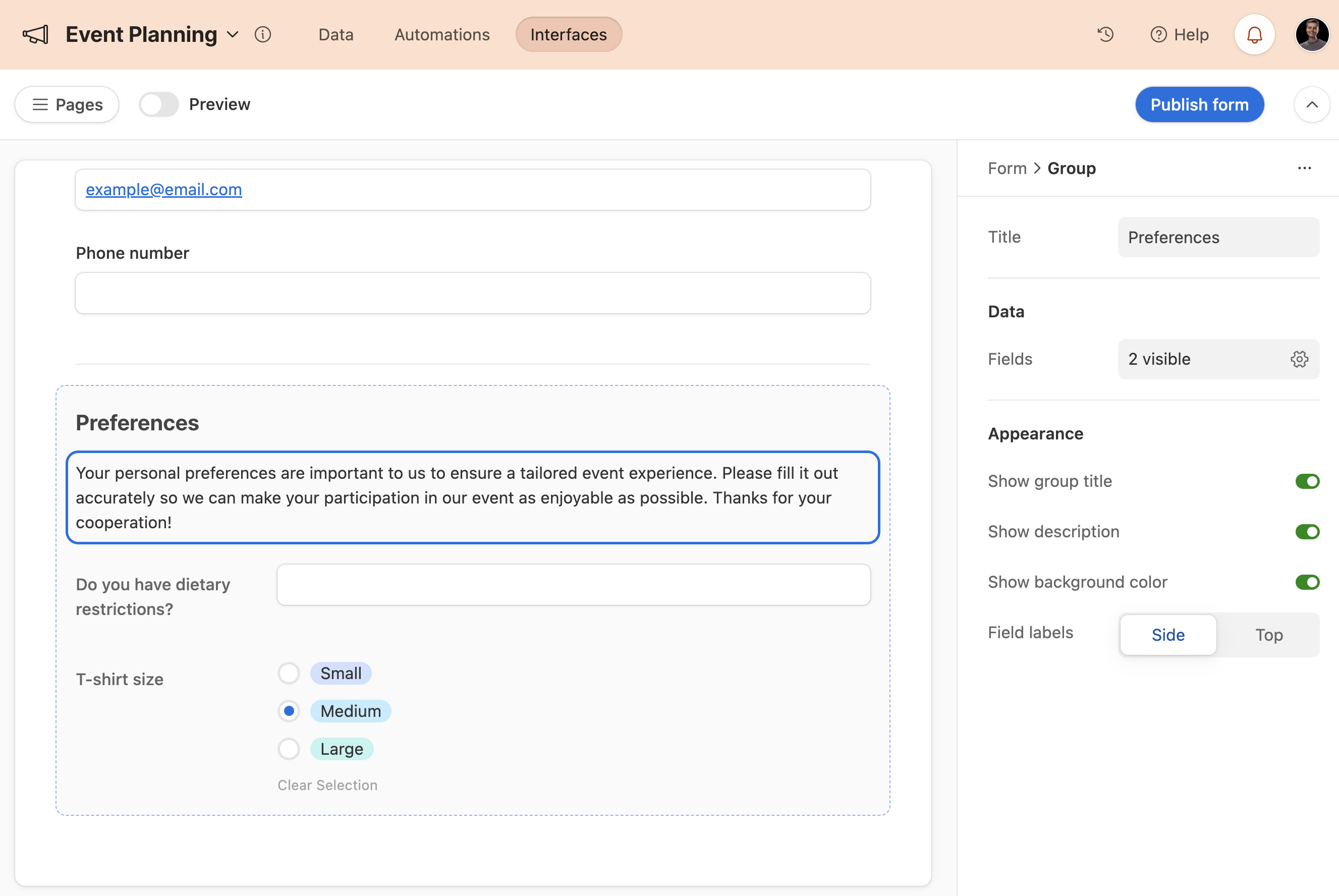This screenshot has height=896, width=1339.
Task: Expand the Event Planning base dropdown
Action: click(x=233, y=35)
